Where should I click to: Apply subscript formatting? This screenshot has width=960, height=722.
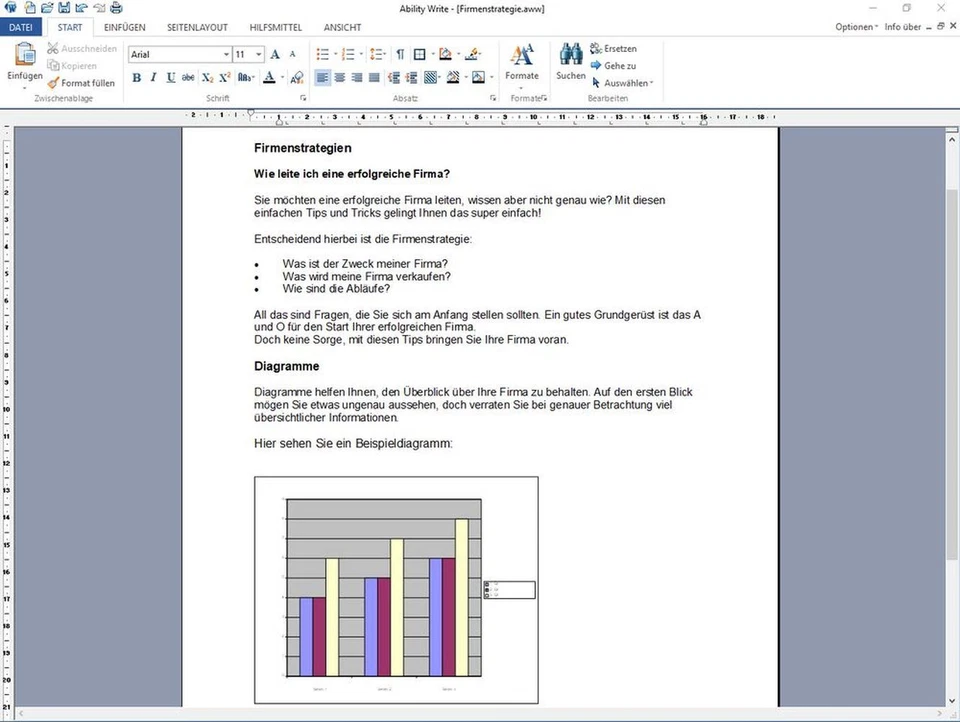207,77
